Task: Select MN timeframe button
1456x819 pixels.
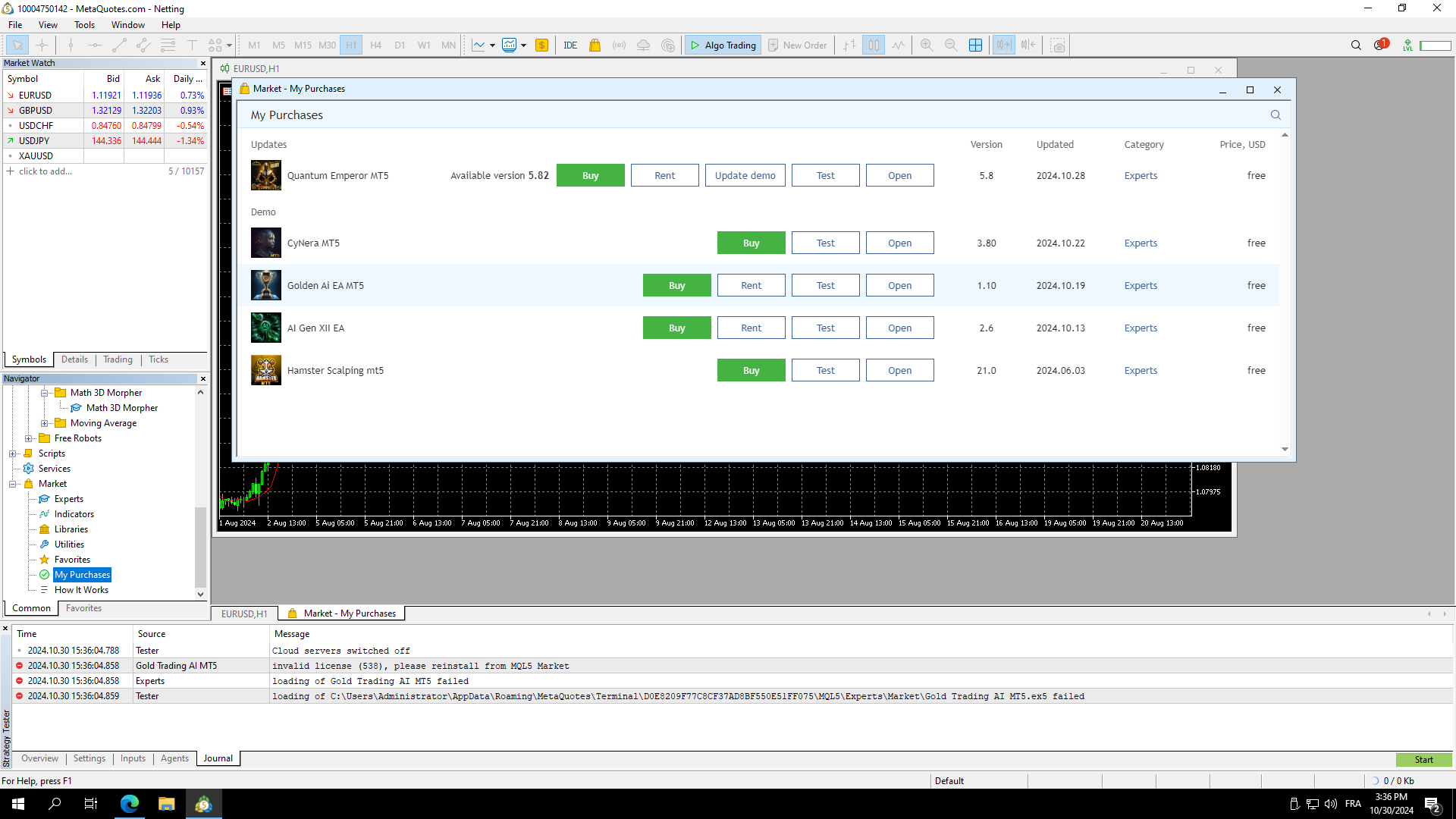Action: (x=448, y=45)
